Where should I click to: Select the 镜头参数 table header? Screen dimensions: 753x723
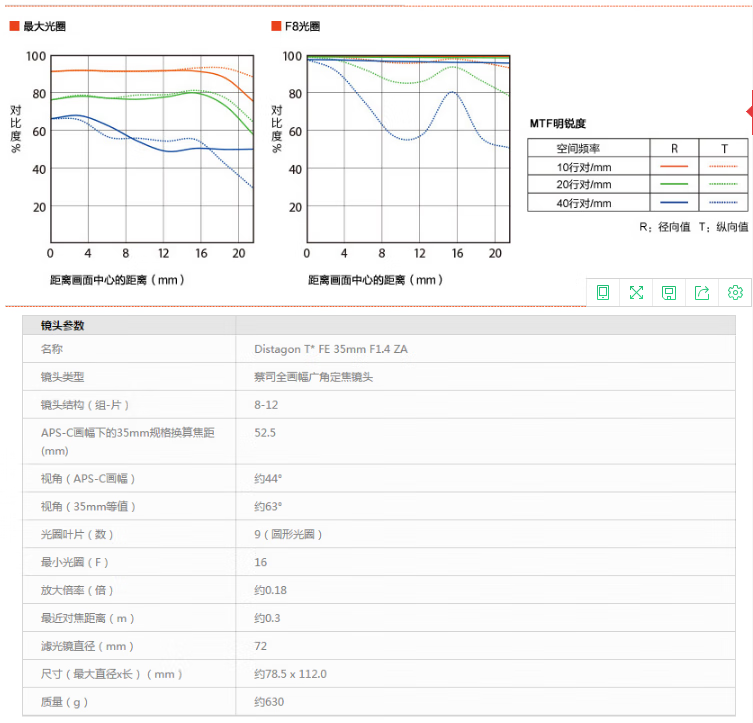click(x=63, y=325)
